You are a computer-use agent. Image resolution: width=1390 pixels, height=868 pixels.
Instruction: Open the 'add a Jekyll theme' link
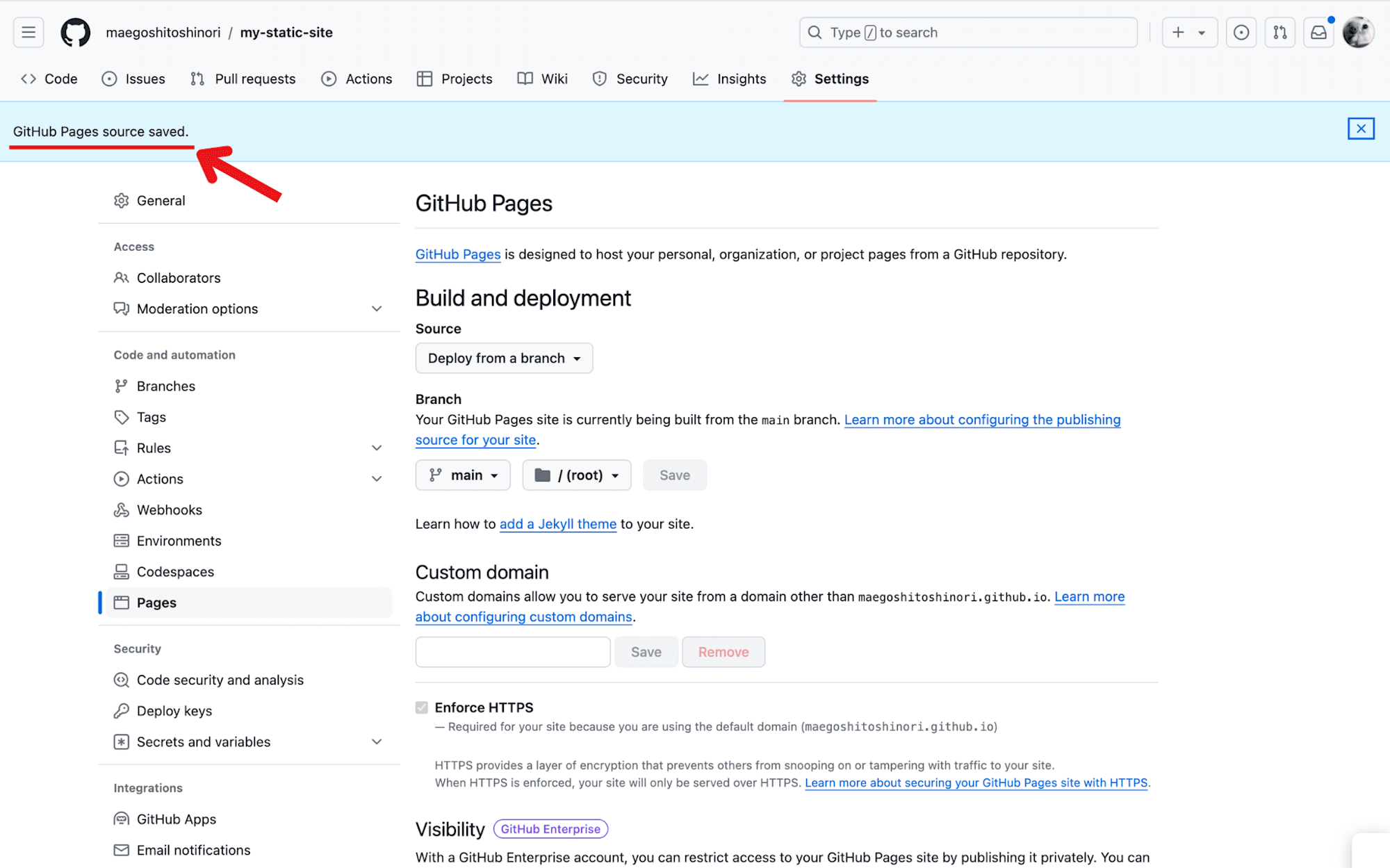click(x=558, y=524)
